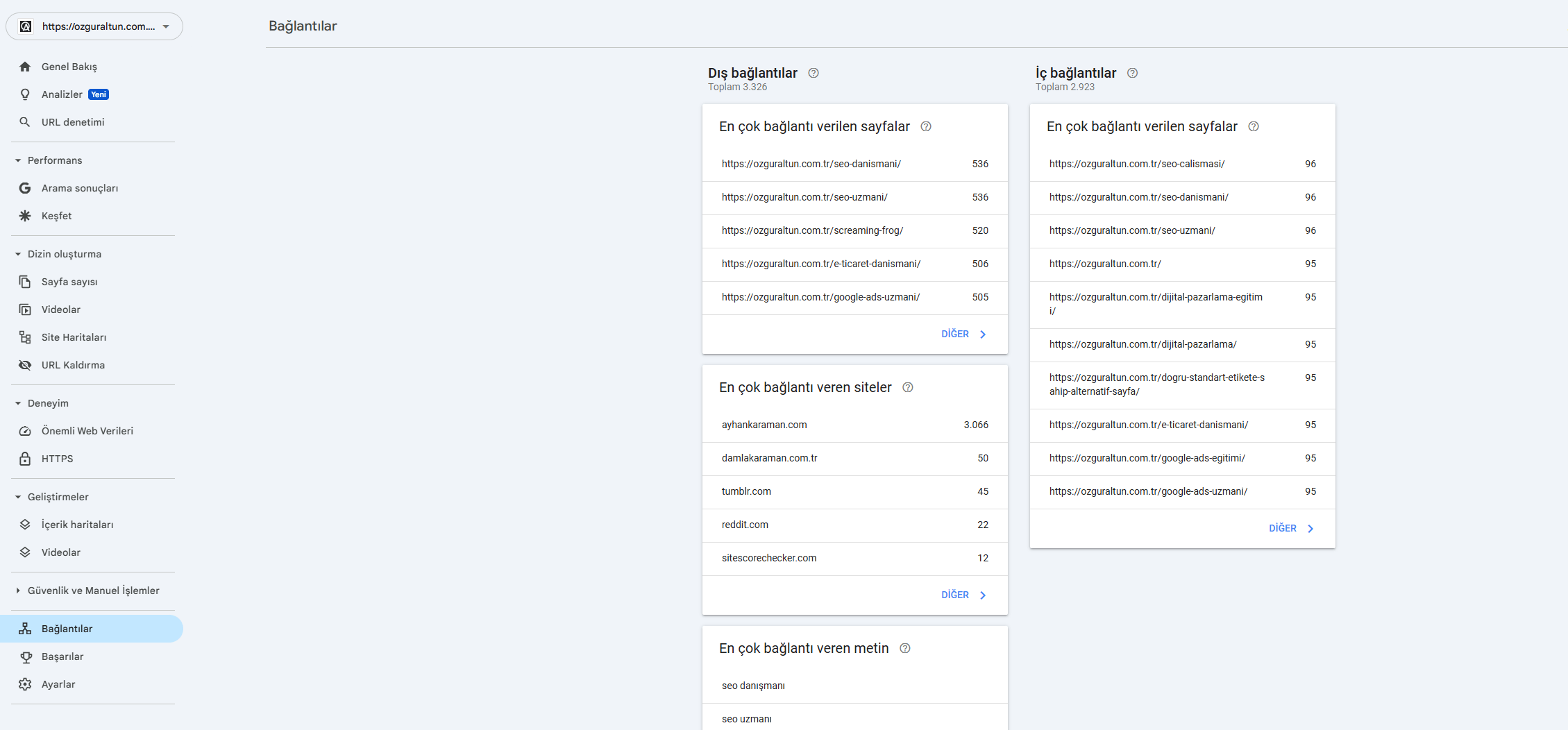Click DİĞER under top linking sites
1568x730 pixels.
pyautogui.click(x=963, y=595)
